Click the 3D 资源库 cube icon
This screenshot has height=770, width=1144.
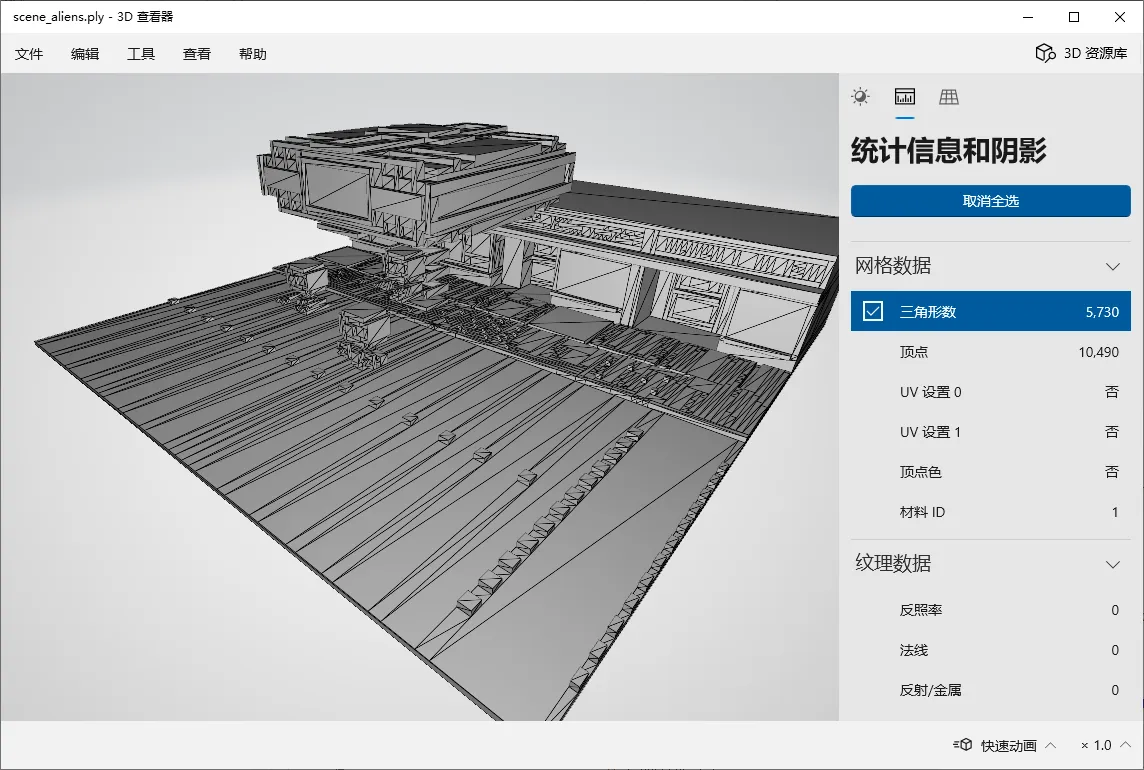coord(1045,53)
